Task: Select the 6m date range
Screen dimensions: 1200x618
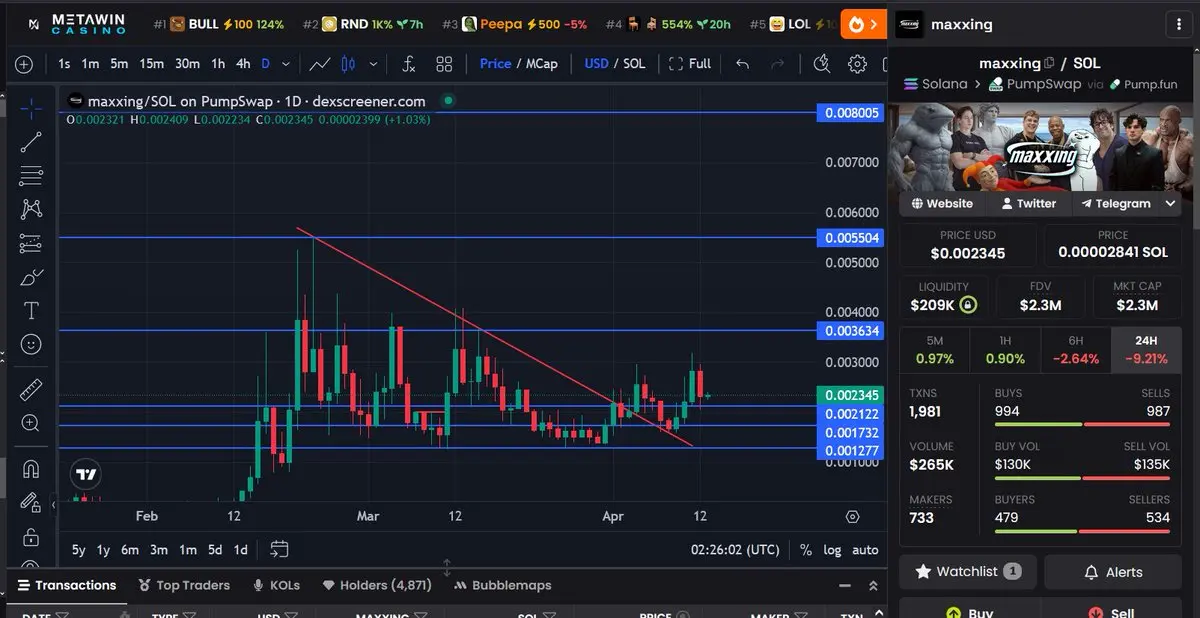Action: [130, 550]
